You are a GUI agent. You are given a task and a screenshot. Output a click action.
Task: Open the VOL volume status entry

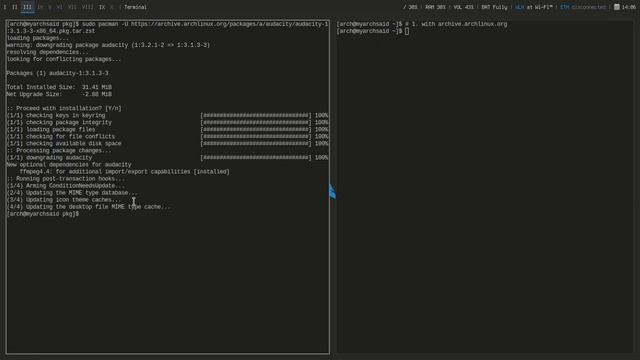463,7
